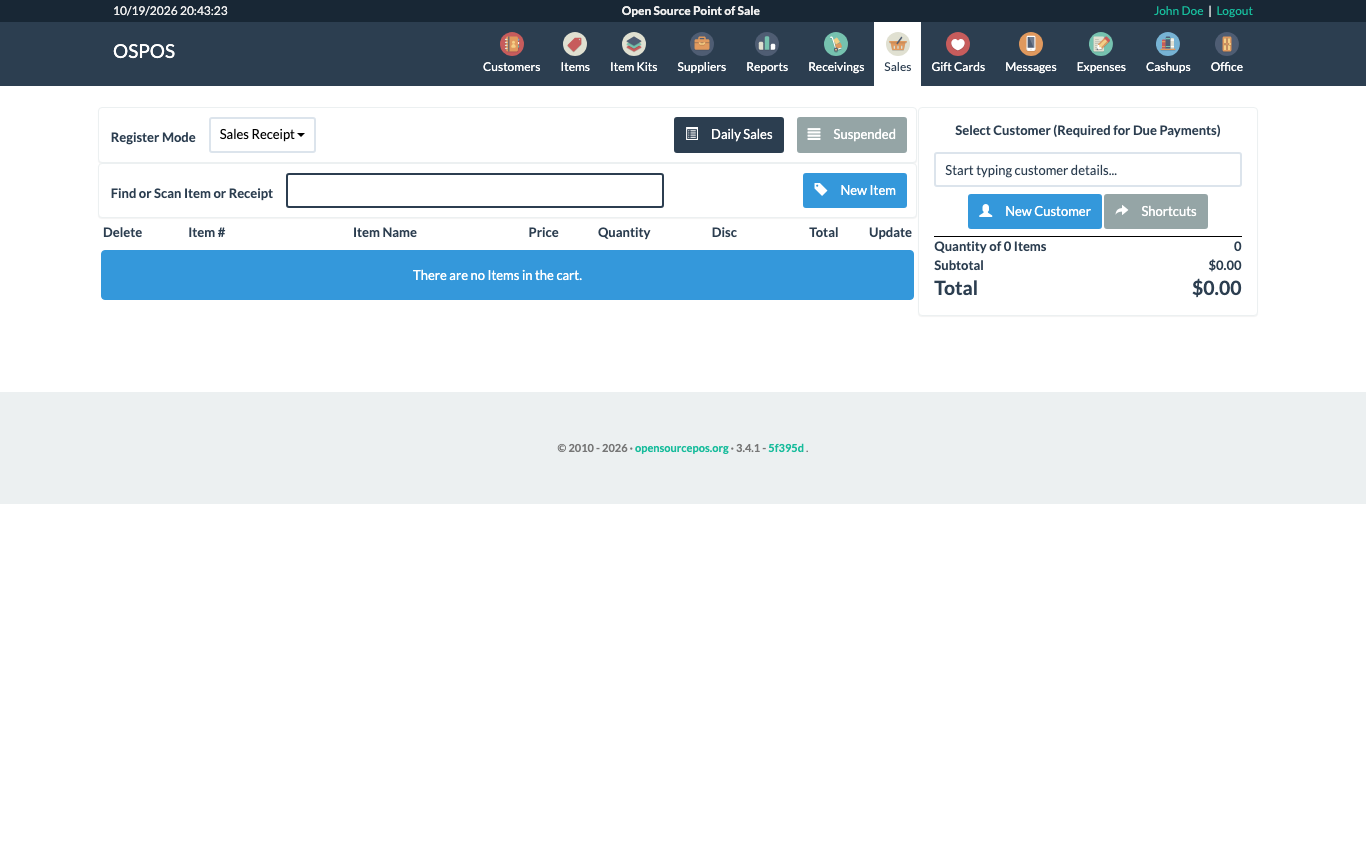Click the Subtotal label
1366x860 pixels.
click(959, 265)
